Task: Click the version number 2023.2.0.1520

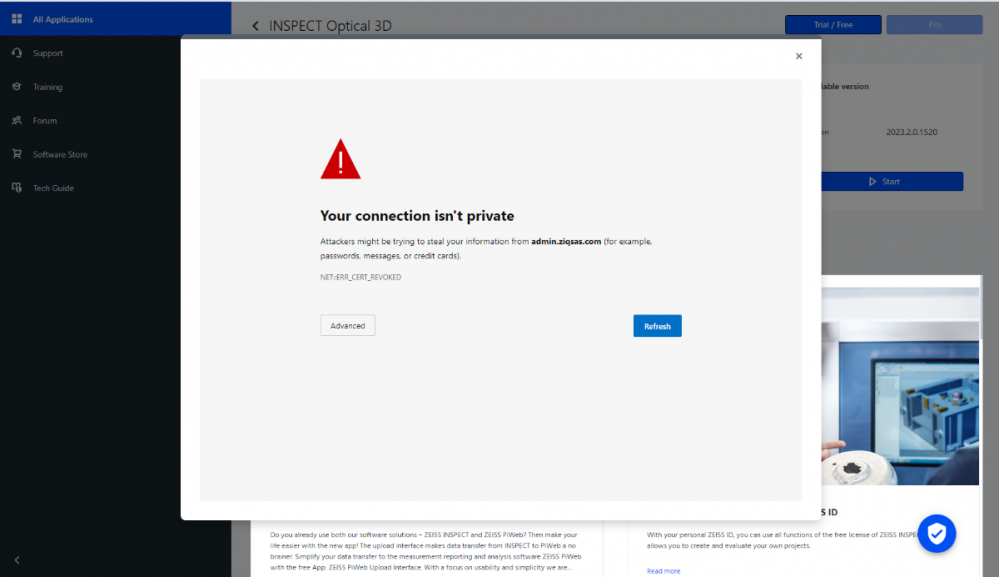Action: [x=911, y=132]
